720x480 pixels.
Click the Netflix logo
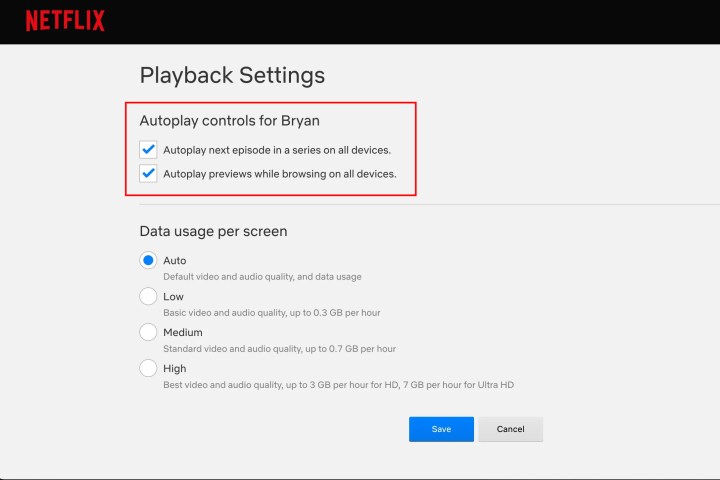click(x=65, y=21)
